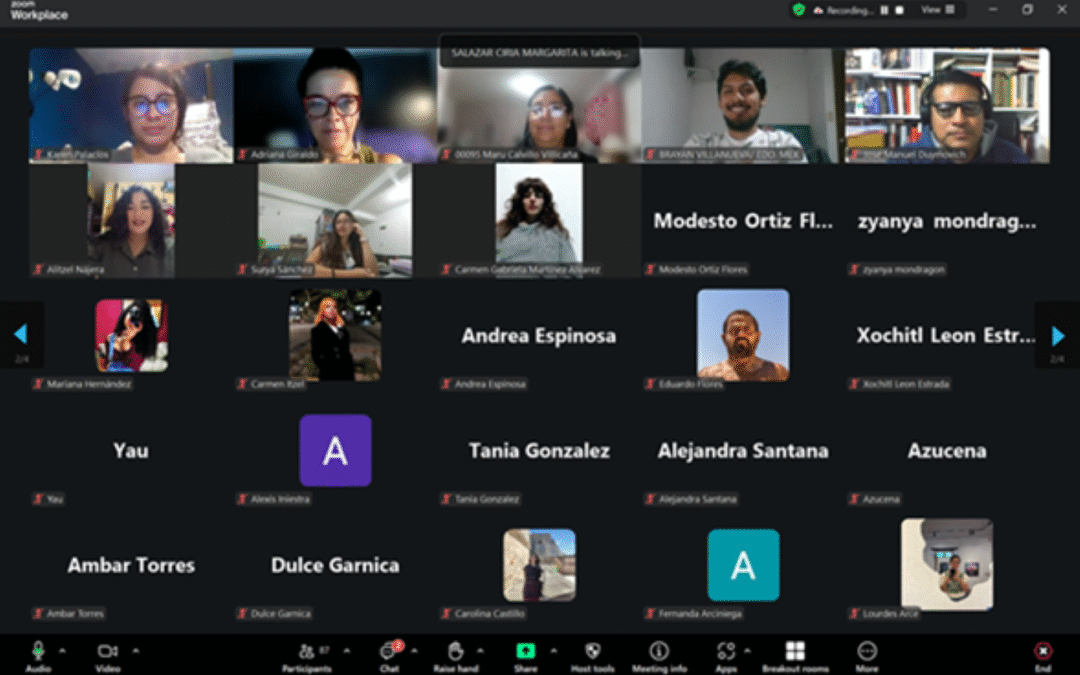The height and width of the screenshot is (675, 1080).
Task: Open the Apps panel
Action: click(726, 652)
